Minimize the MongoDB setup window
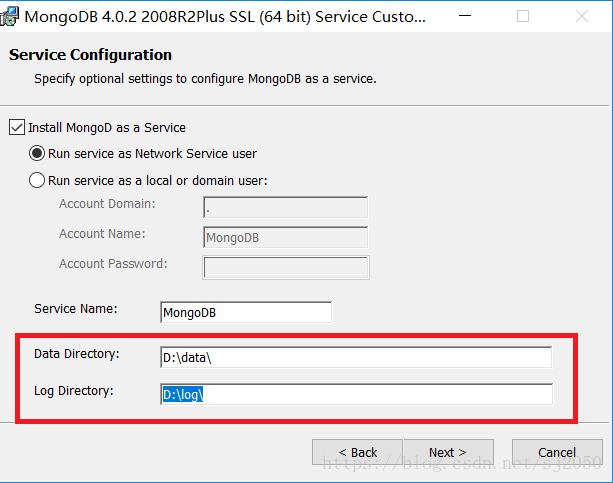This screenshot has height=483, width=613. point(465,16)
